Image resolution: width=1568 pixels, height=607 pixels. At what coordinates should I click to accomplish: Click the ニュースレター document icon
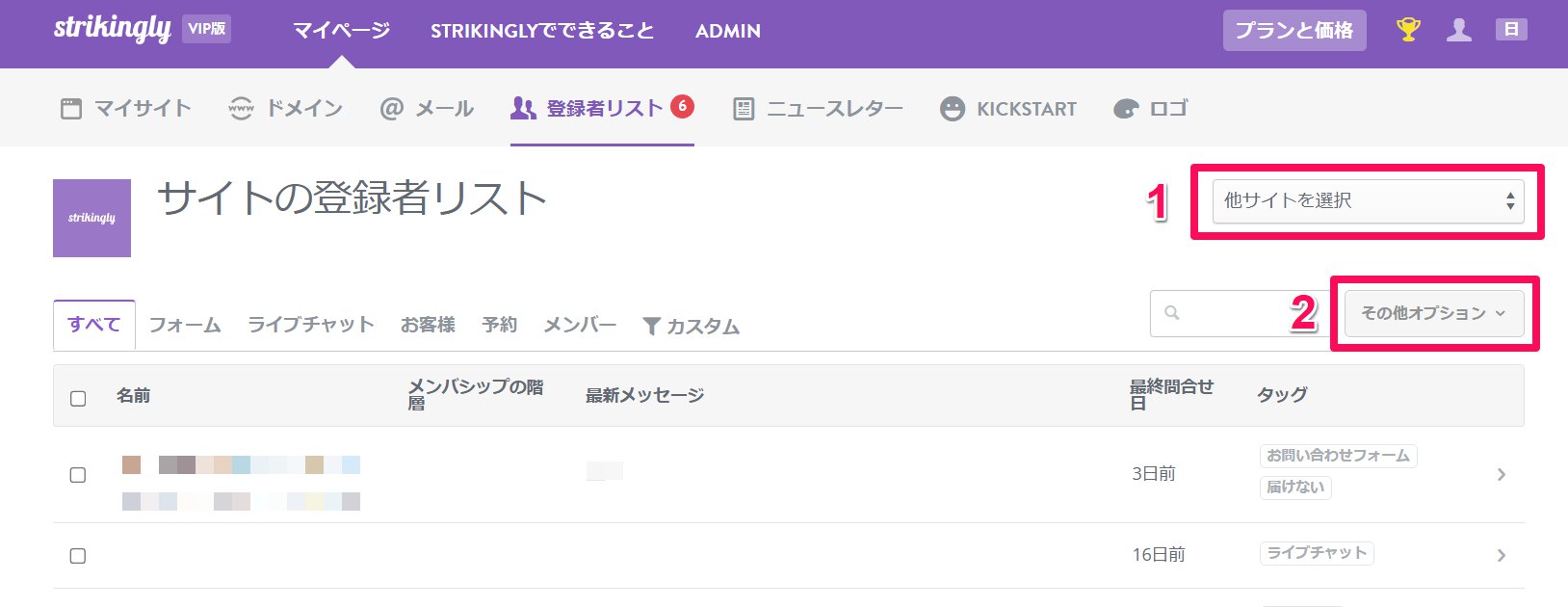tap(744, 109)
